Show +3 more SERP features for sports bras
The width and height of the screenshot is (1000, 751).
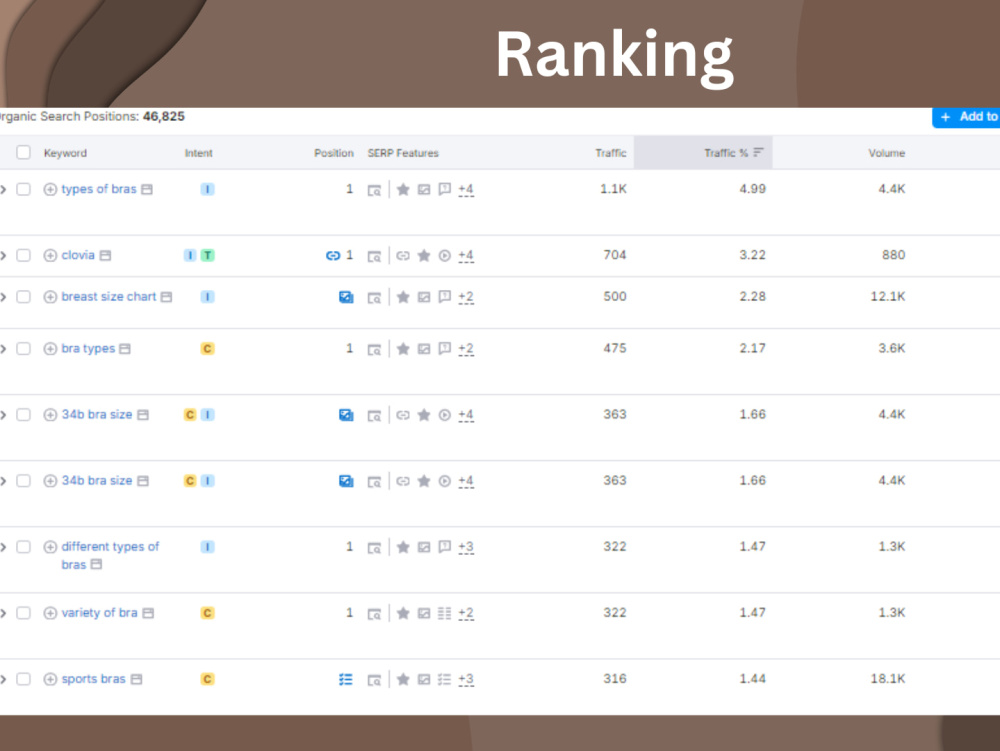(466, 680)
